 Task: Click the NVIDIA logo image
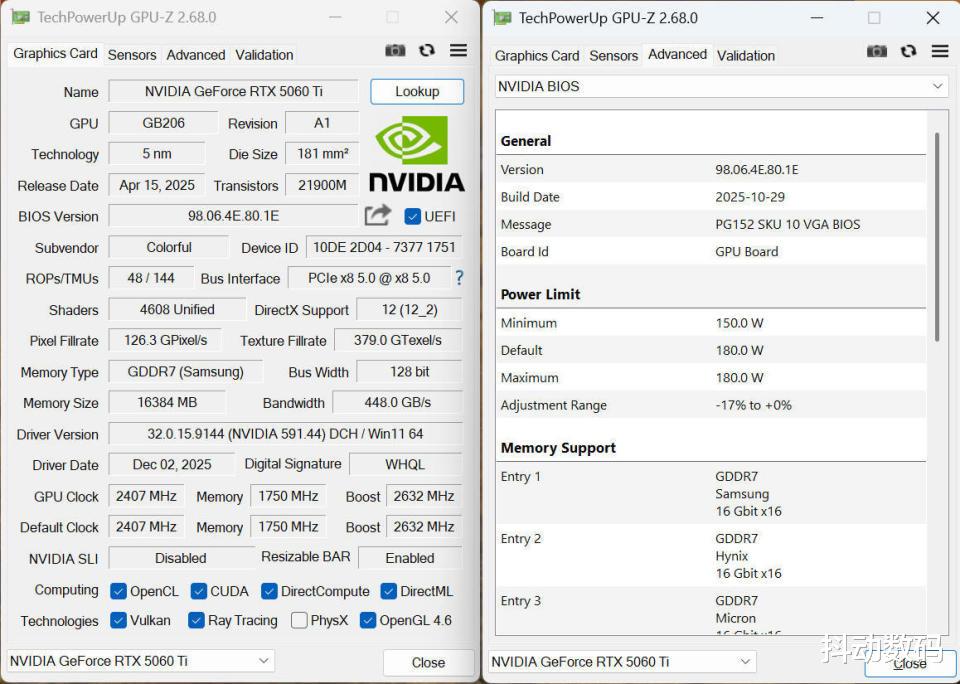tap(417, 154)
